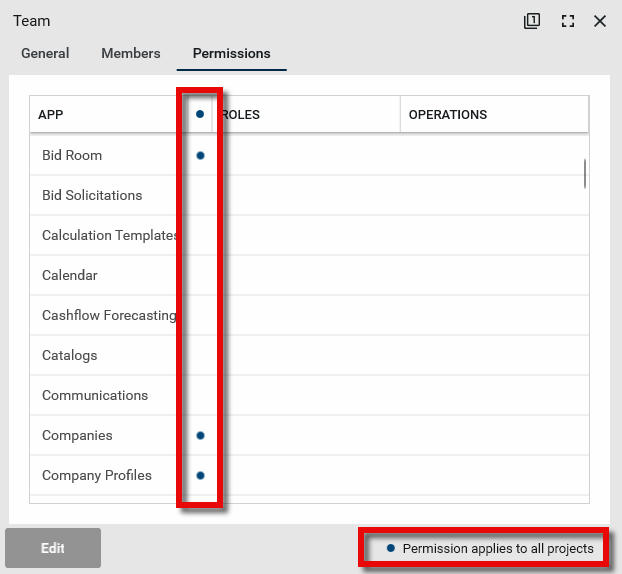The image size is (622, 574).
Task: Select the Calculation Templates row
Action: pyautogui.click(x=108, y=235)
